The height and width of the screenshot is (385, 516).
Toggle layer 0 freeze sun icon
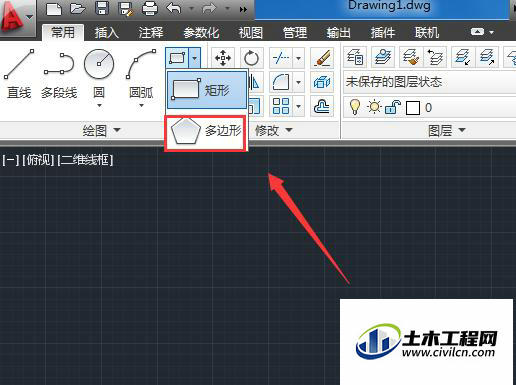(374, 107)
